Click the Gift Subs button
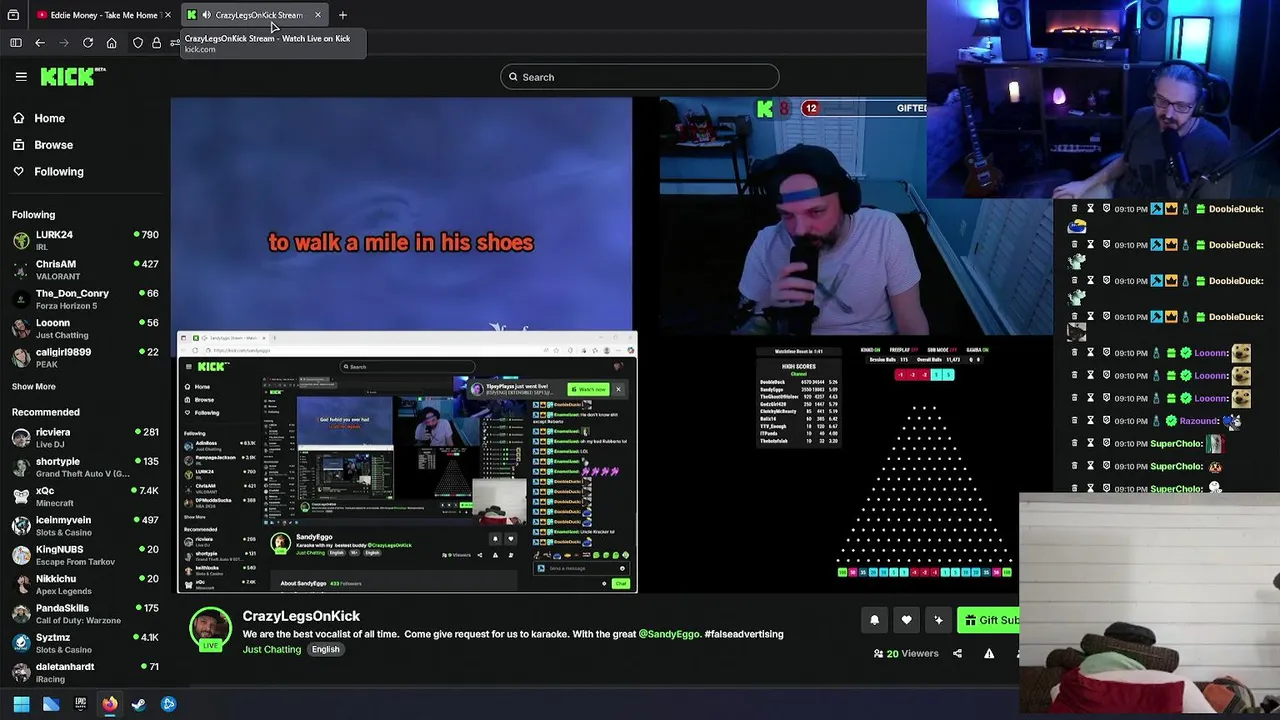 988,620
